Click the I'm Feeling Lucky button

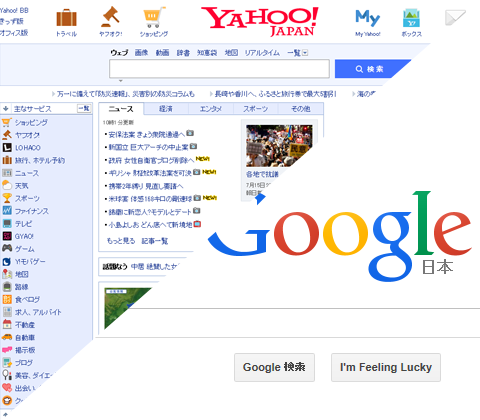(386, 367)
